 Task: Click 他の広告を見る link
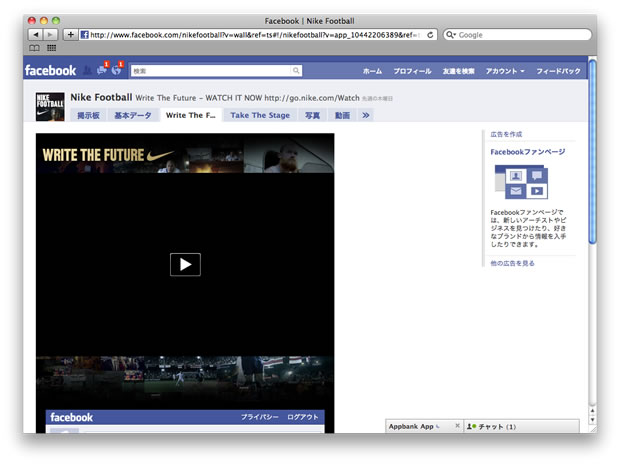pos(512,263)
